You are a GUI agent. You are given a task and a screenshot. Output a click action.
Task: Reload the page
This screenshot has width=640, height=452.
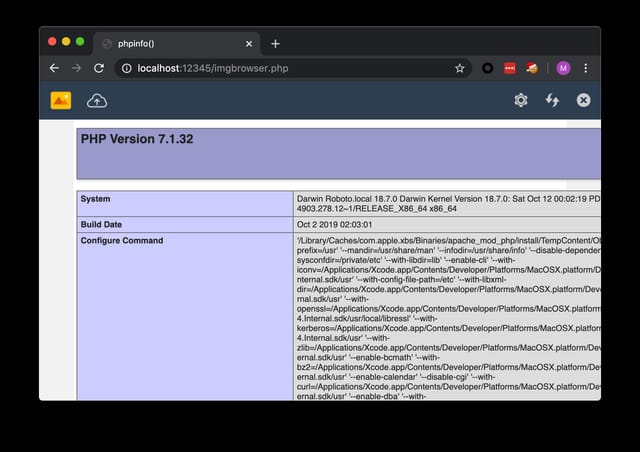(x=99, y=68)
